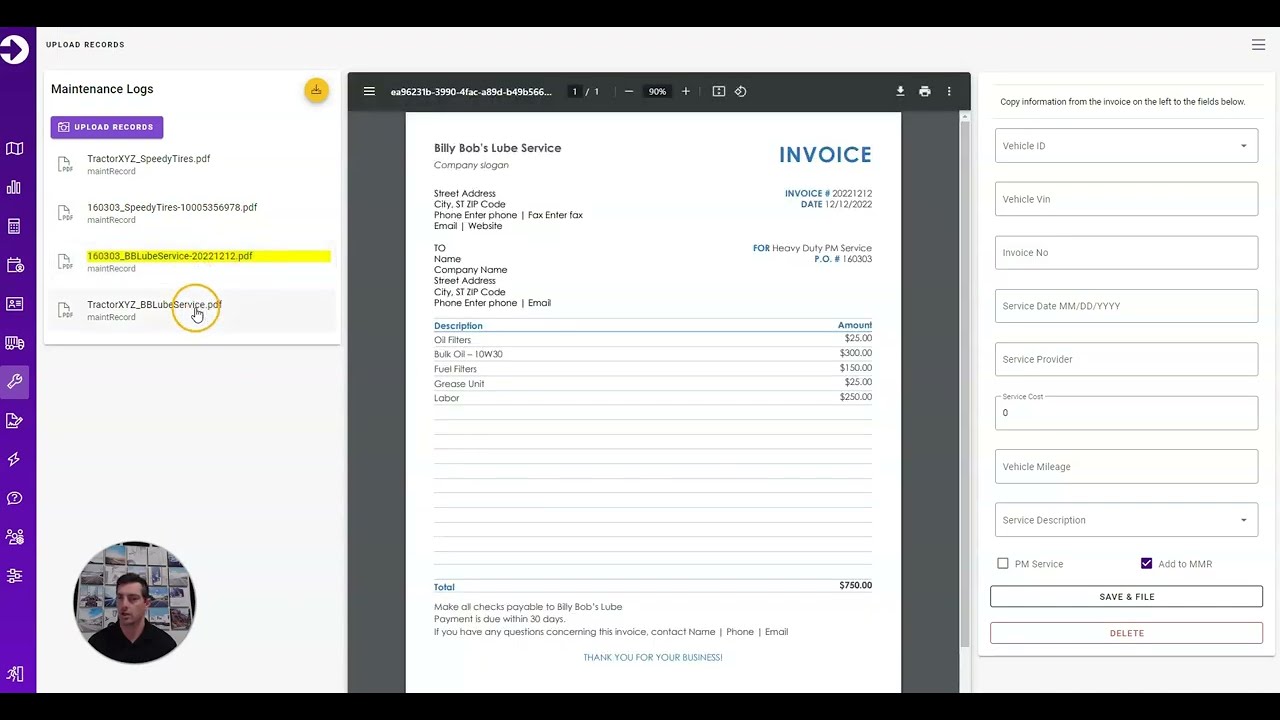
Task: Click the Service Cost input field
Action: [1126, 413]
